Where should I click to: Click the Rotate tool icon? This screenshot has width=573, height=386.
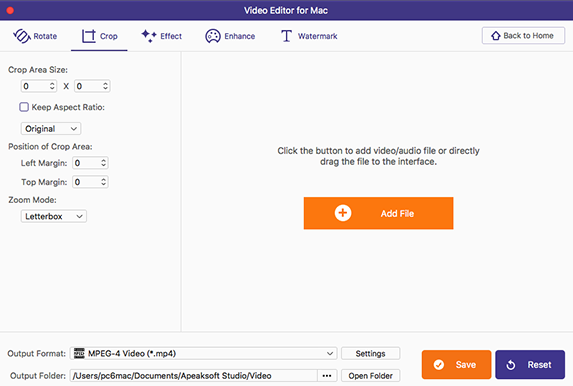(22, 36)
